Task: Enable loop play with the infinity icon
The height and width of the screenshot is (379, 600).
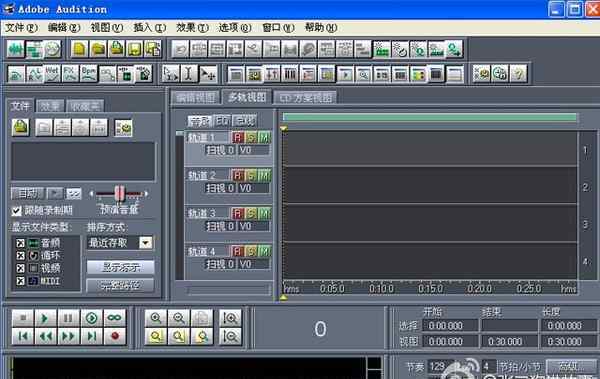Action: point(114,318)
